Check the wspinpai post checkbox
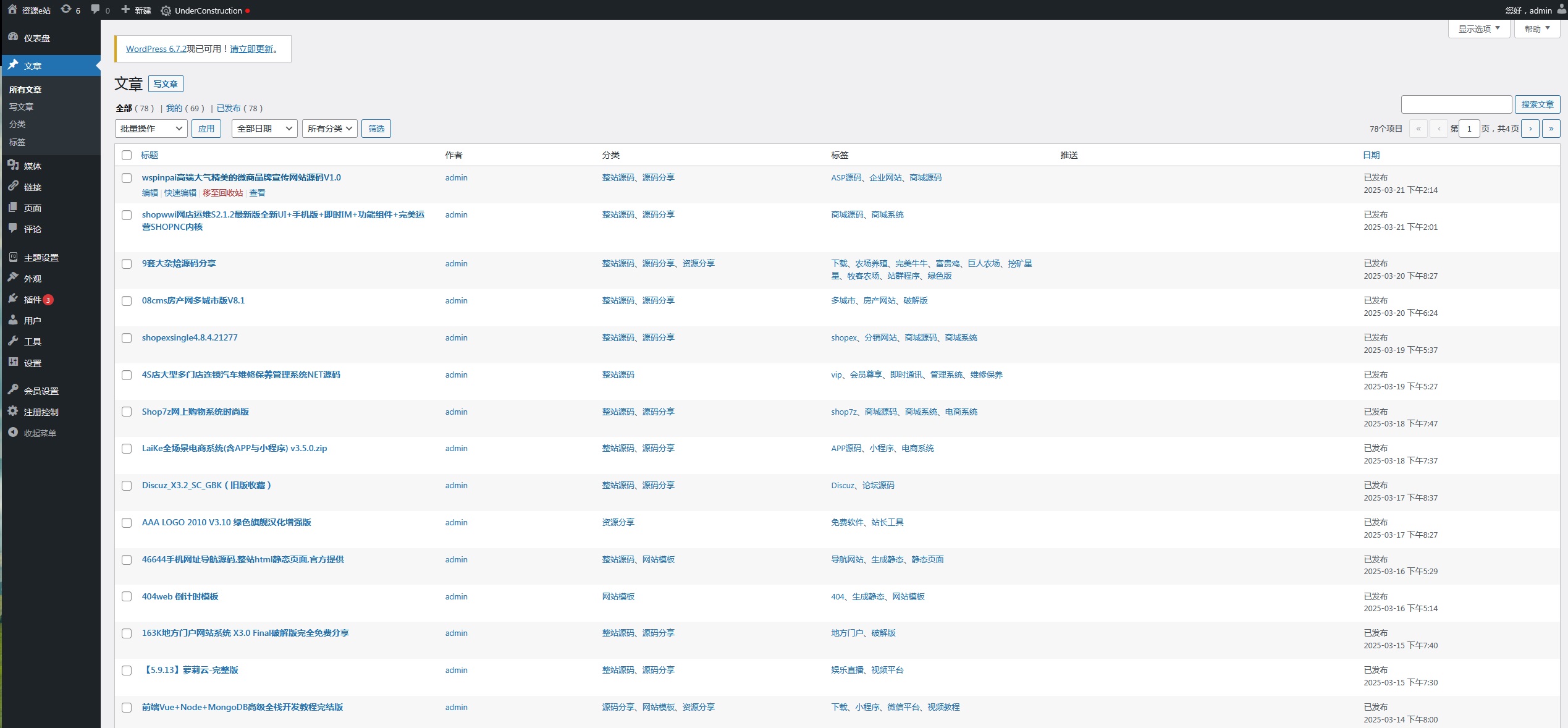This screenshot has width=1568, height=728. [x=127, y=178]
